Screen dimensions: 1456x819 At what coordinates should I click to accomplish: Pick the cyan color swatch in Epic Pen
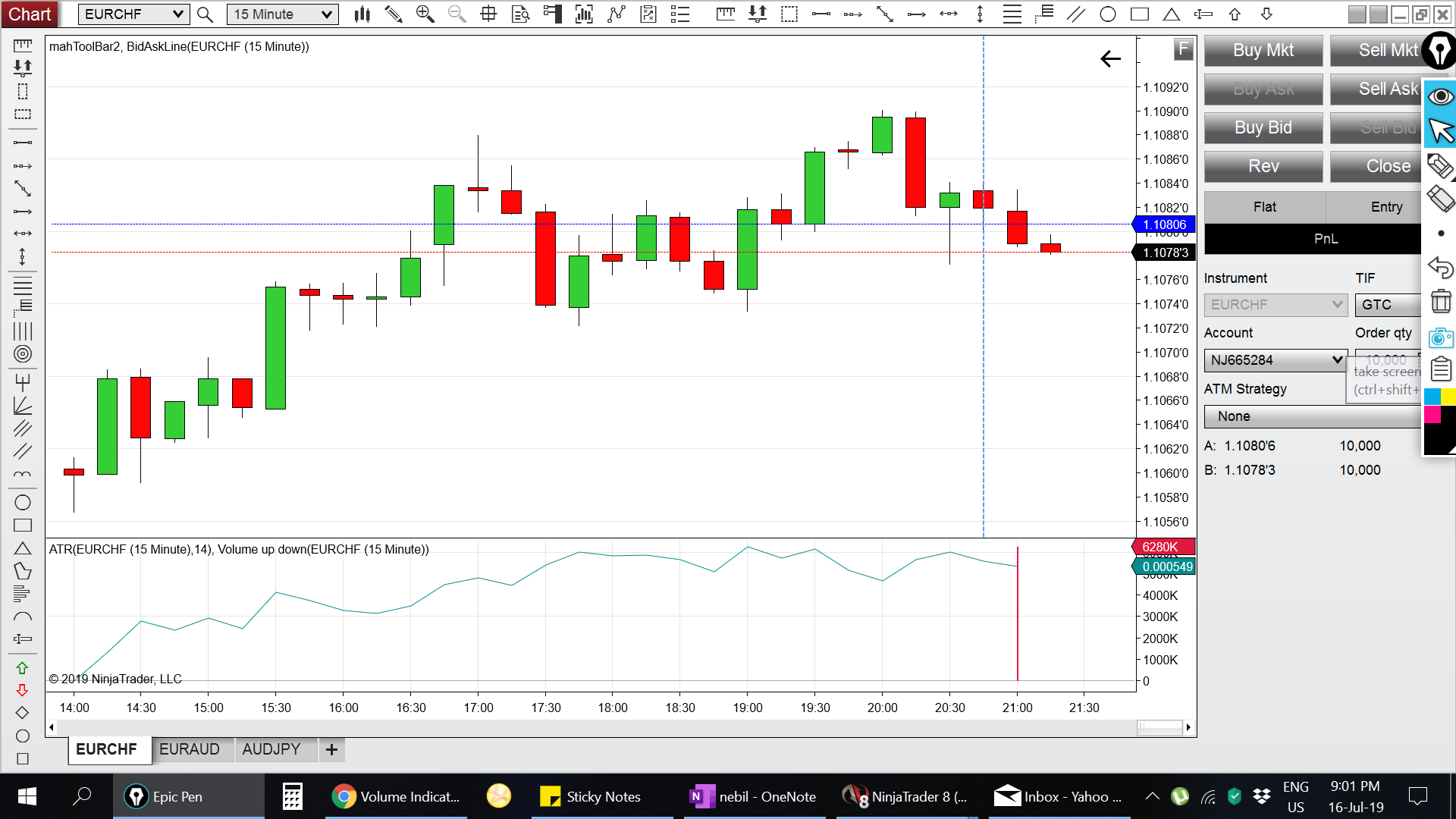coord(1431,397)
